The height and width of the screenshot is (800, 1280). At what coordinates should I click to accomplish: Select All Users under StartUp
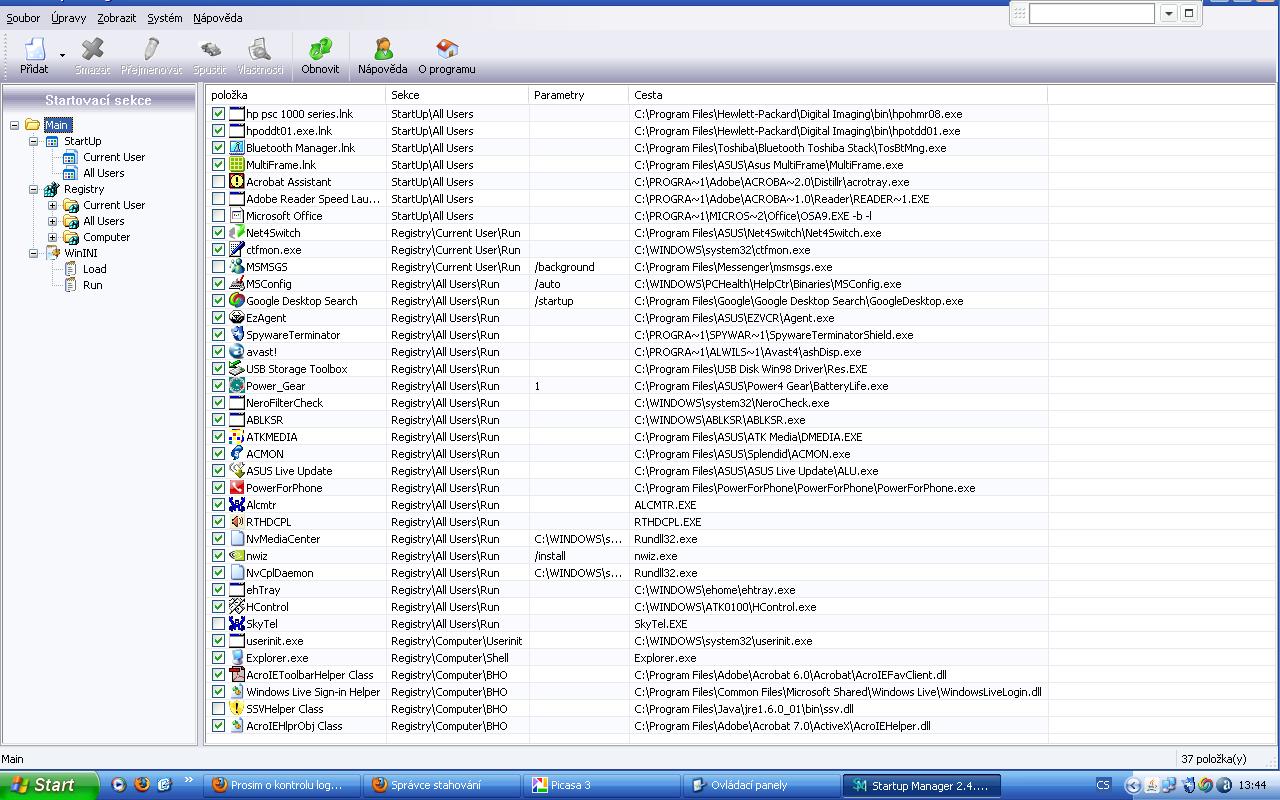pyautogui.click(x=104, y=173)
